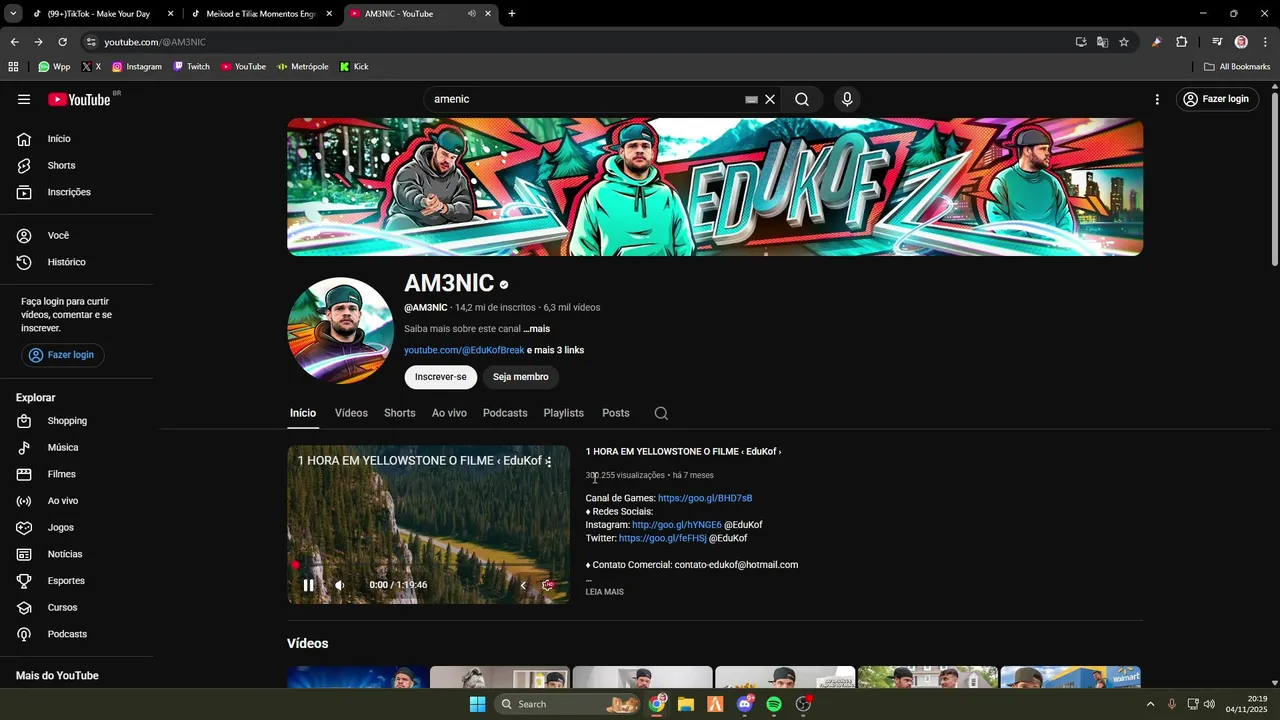This screenshot has width=1280, height=720.
Task: Open Discord from the Windows taskbar
Action: coord(745,704)
